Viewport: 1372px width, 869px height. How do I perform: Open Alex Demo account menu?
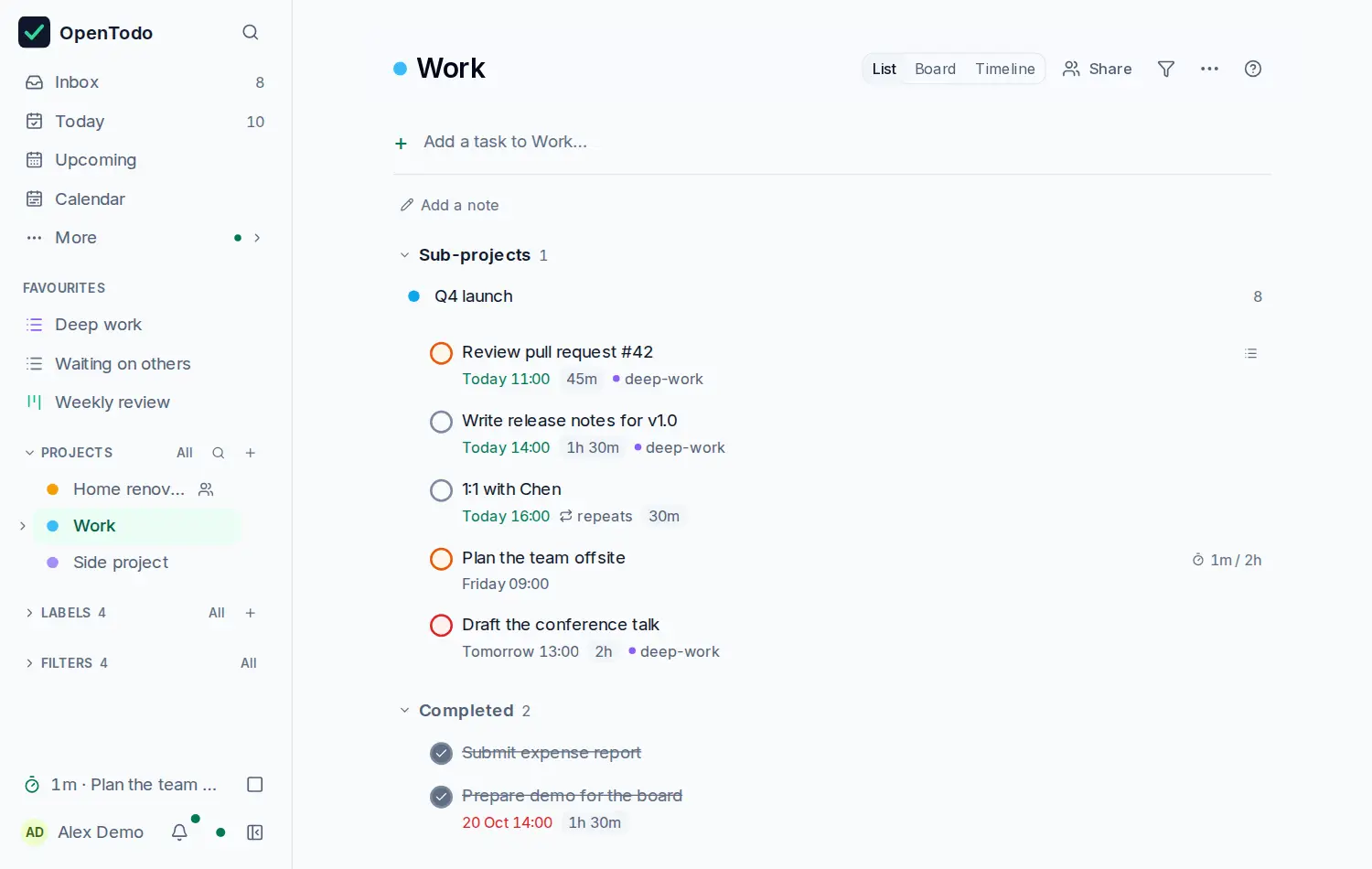click(x=83, y=832)
